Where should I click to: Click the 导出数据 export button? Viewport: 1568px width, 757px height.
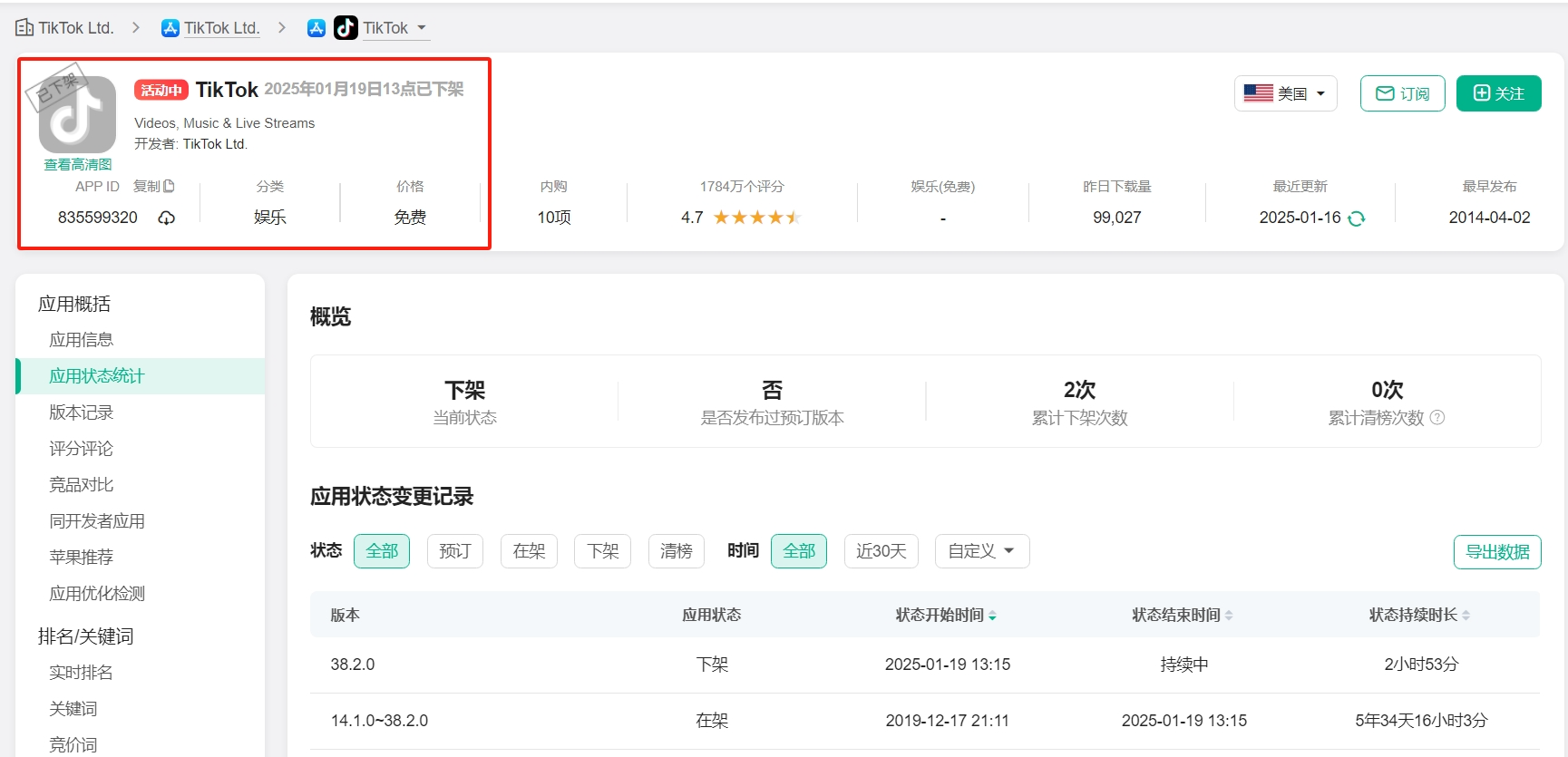pyautogui.click(x=1497, y=552)
